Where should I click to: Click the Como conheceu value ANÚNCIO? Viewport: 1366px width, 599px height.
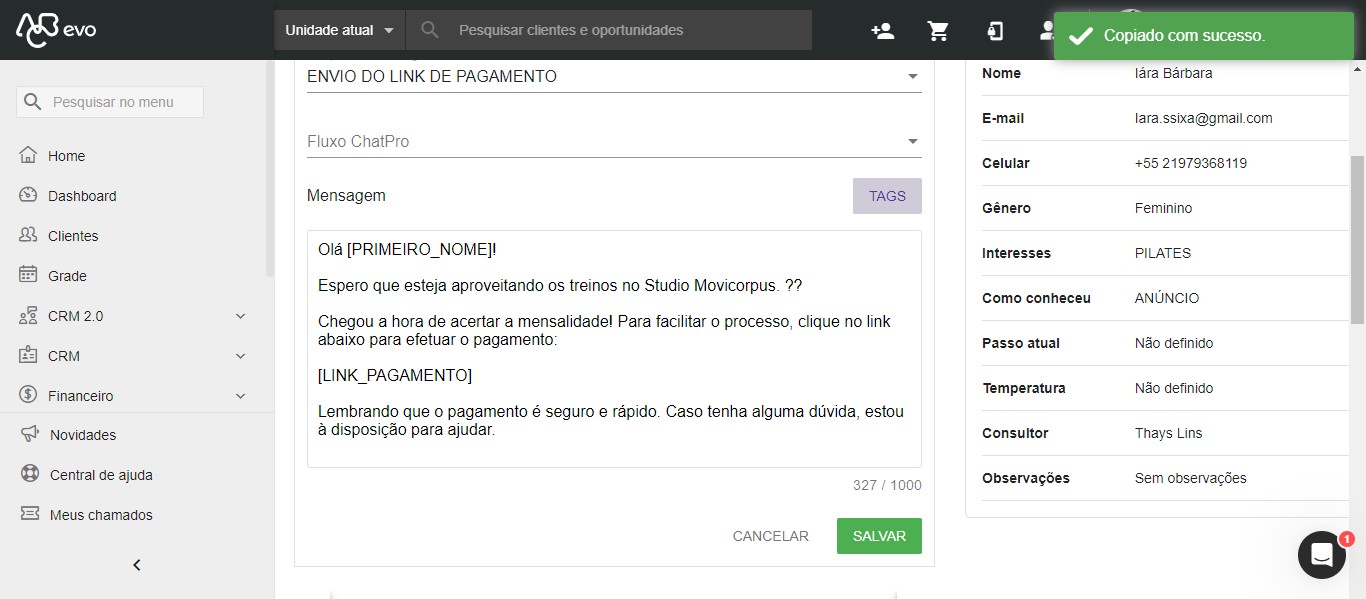(1167, 298)
